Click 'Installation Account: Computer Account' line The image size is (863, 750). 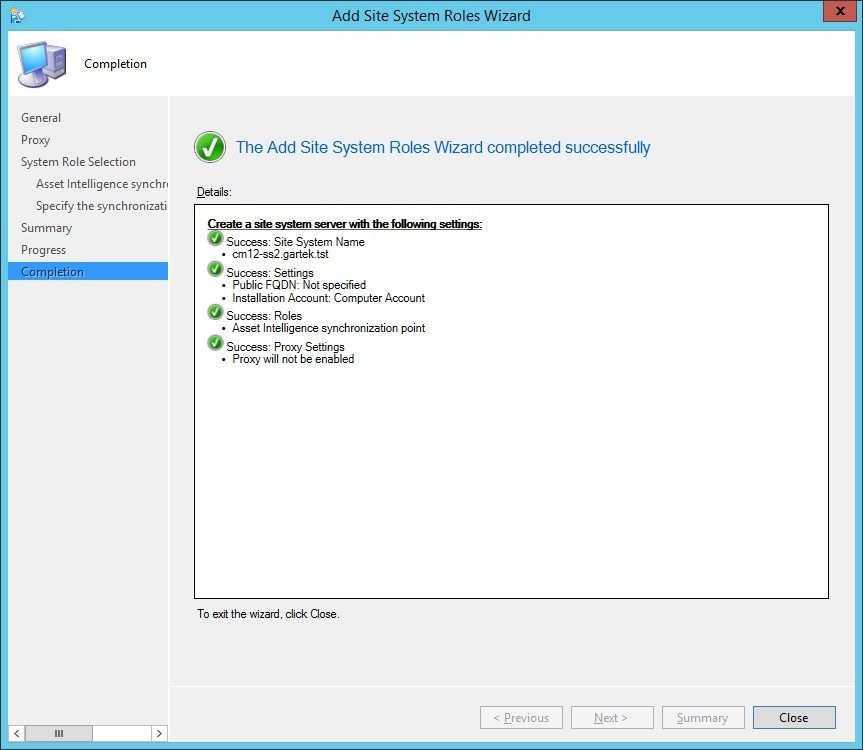coord(329,298)
